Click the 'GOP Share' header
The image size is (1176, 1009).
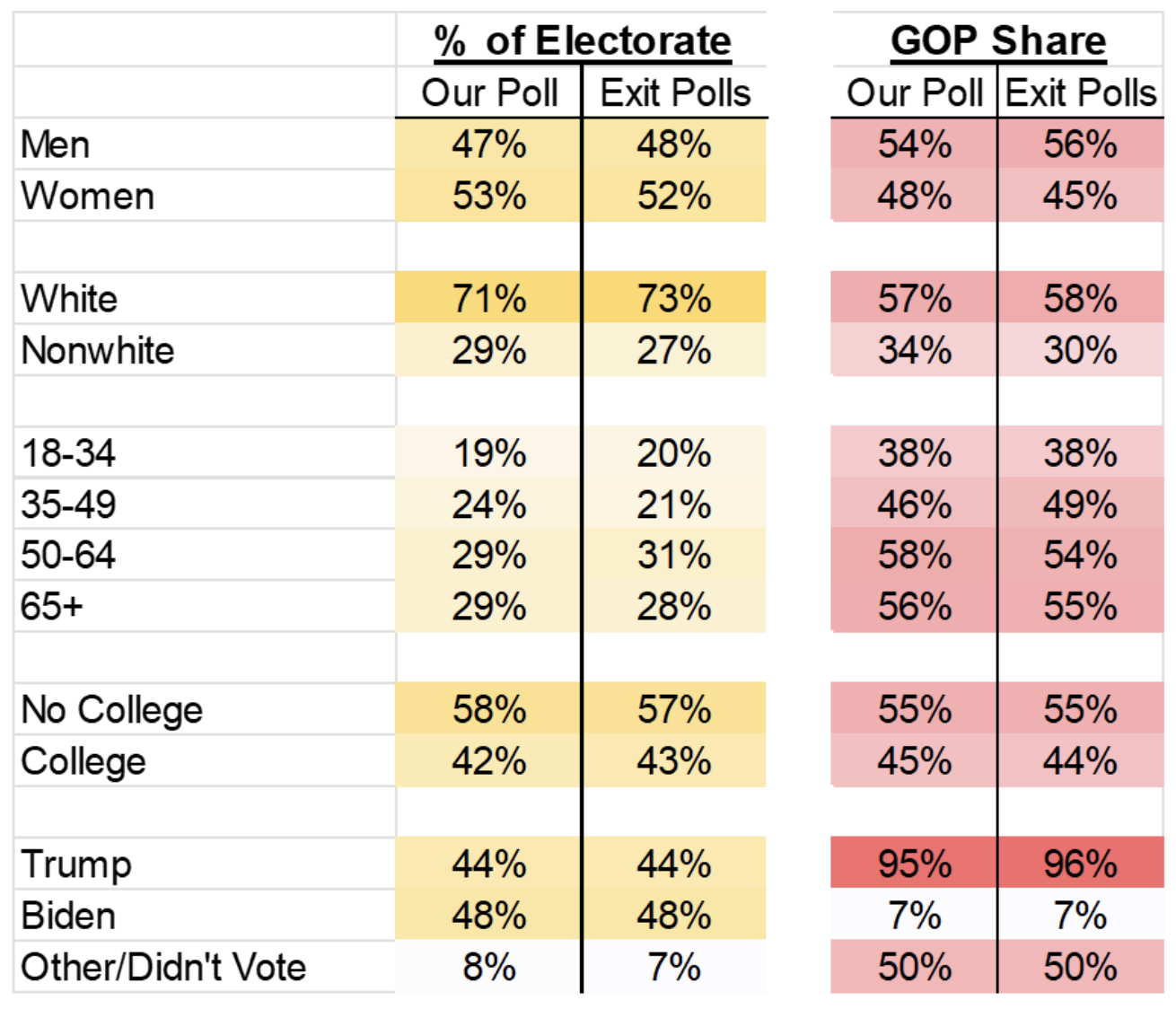997,41
